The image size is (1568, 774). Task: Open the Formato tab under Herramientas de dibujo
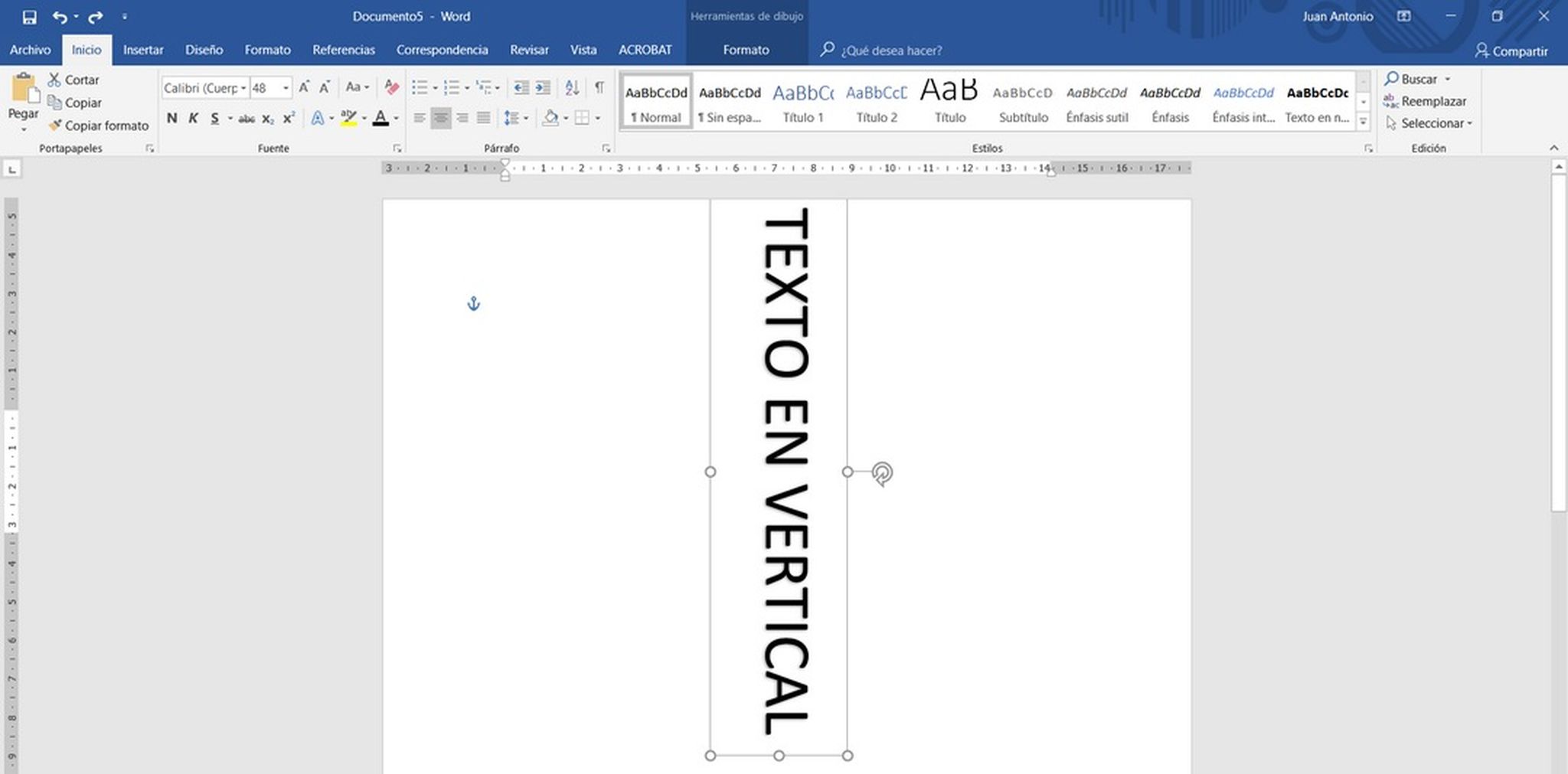[x=746, y=49]
